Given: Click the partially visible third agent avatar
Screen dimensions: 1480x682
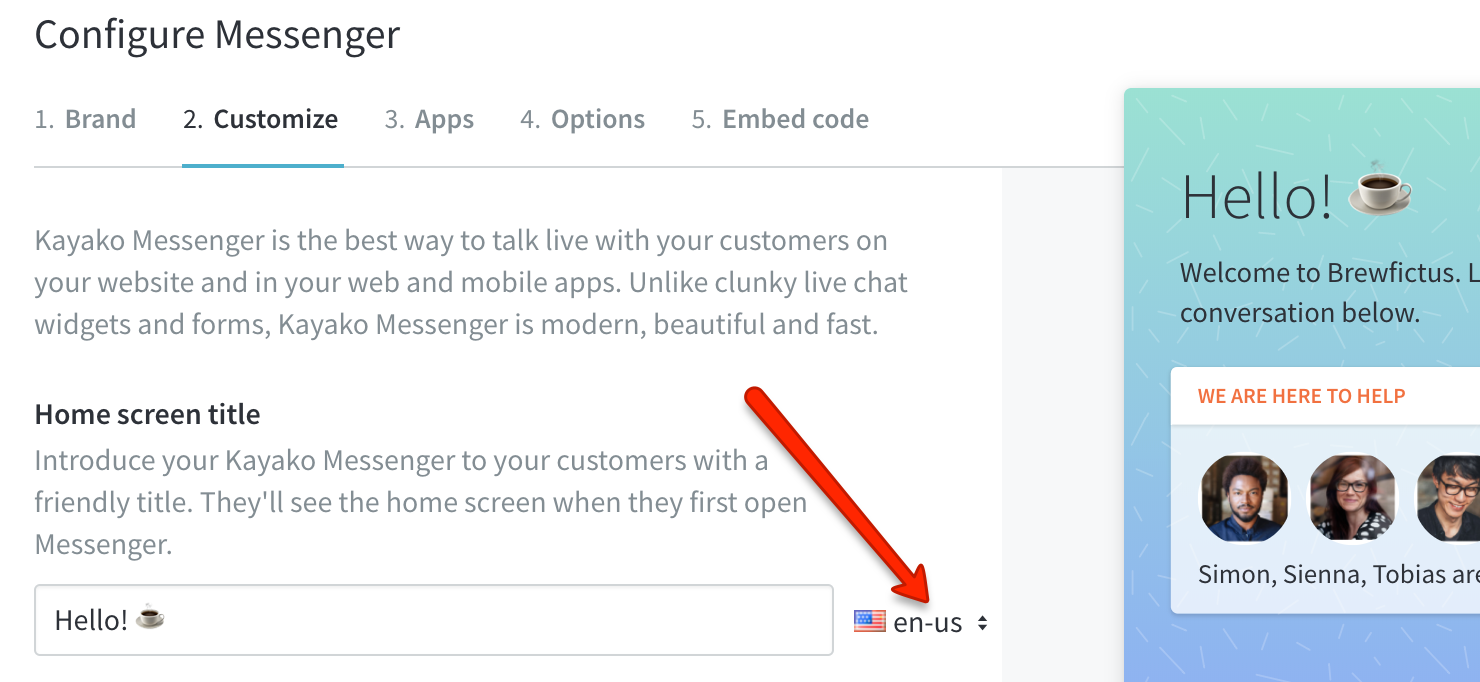Looking at the screenshot, I should tap(1449, 498).
